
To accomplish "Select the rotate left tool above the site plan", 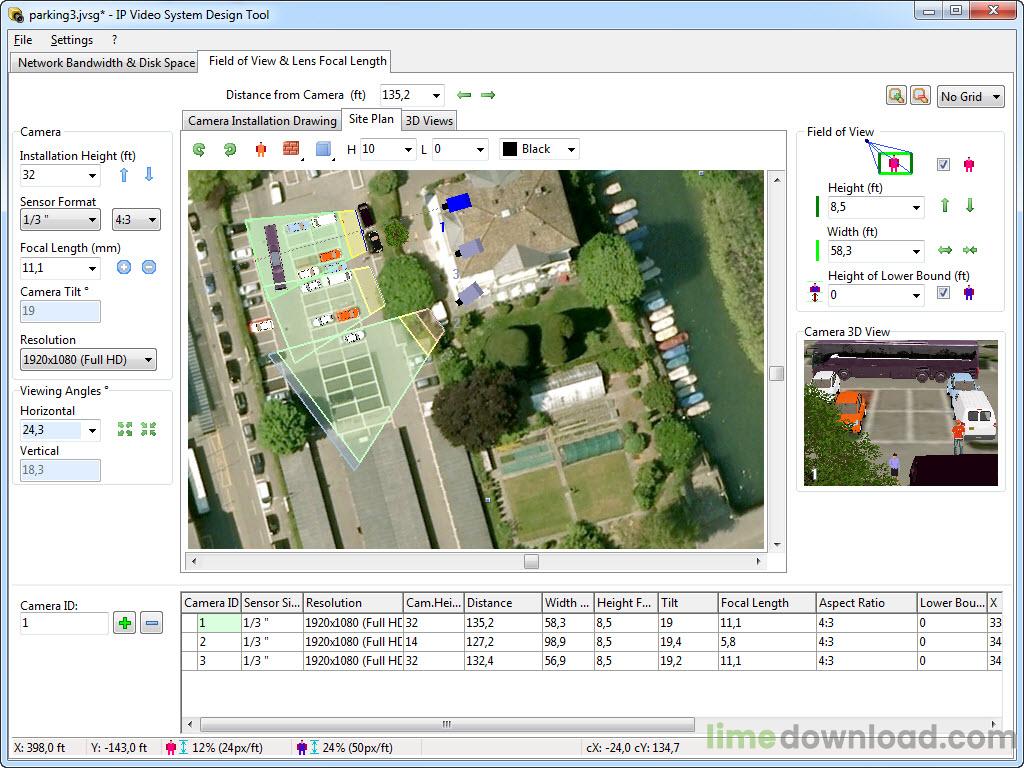I will pos(198,148).
